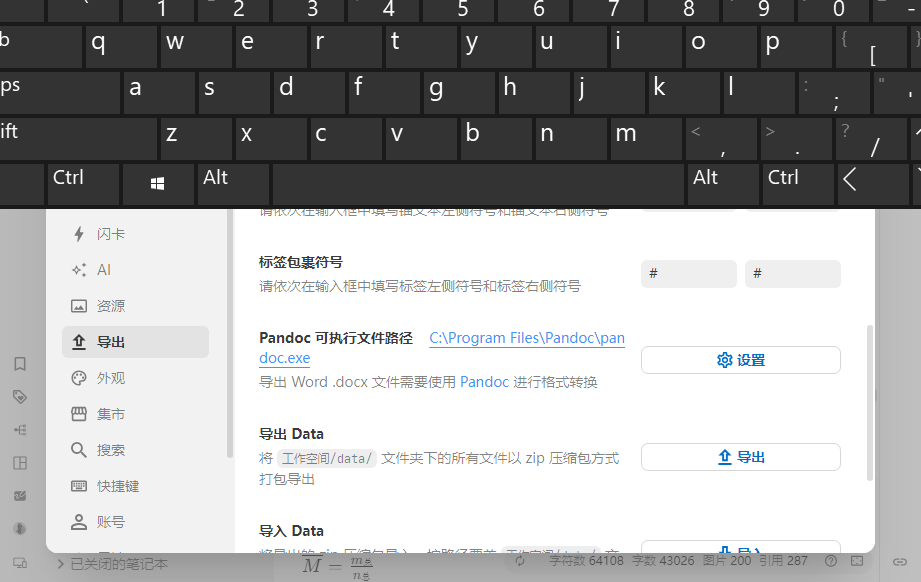
Task: Tap the r key on on-screen keyboard
Action: [x=346, y=46]
